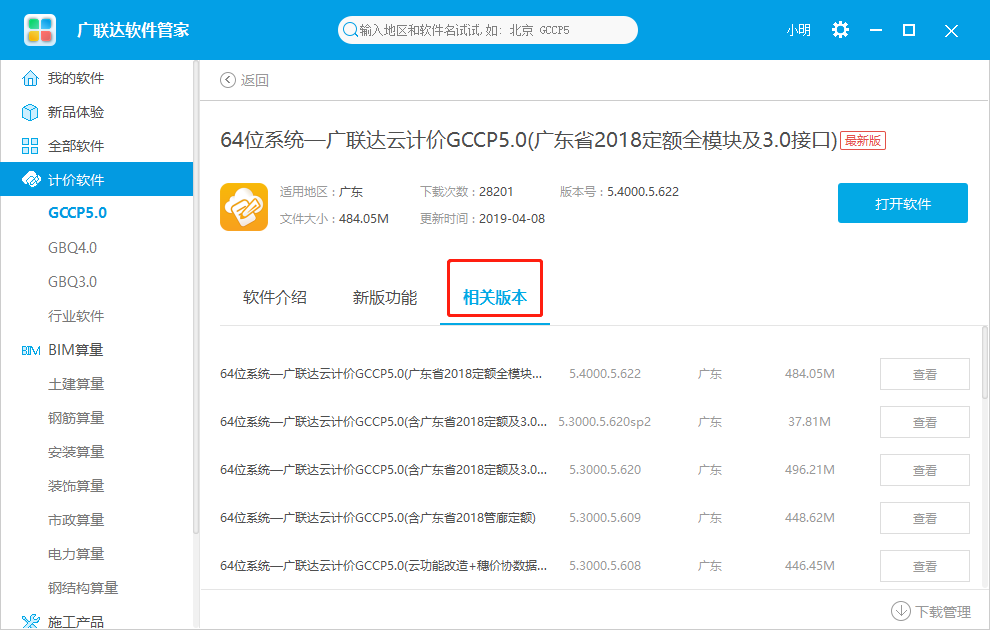Viewport: 990px width, 630px height.
Task: Select 钢筋算量 in the sidebar
Action: 76,418
